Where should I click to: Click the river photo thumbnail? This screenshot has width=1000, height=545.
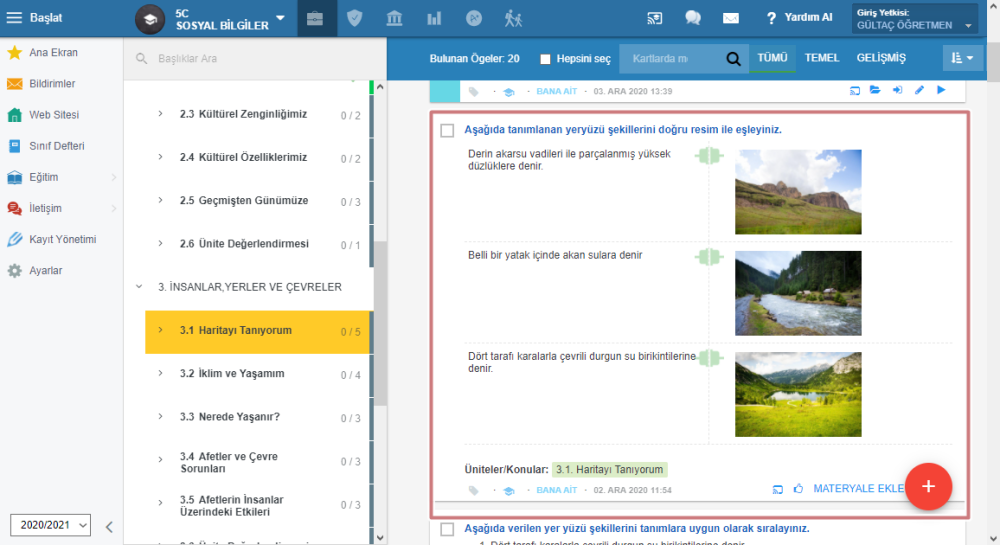798,293
